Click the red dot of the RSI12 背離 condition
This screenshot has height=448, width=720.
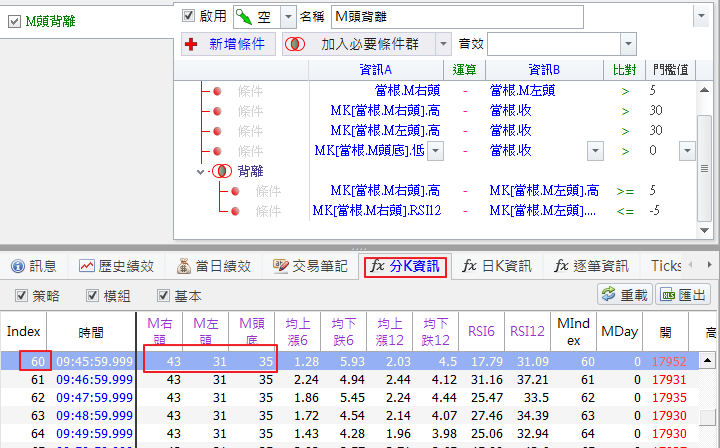pyautogui.click(x=236, y=211)
